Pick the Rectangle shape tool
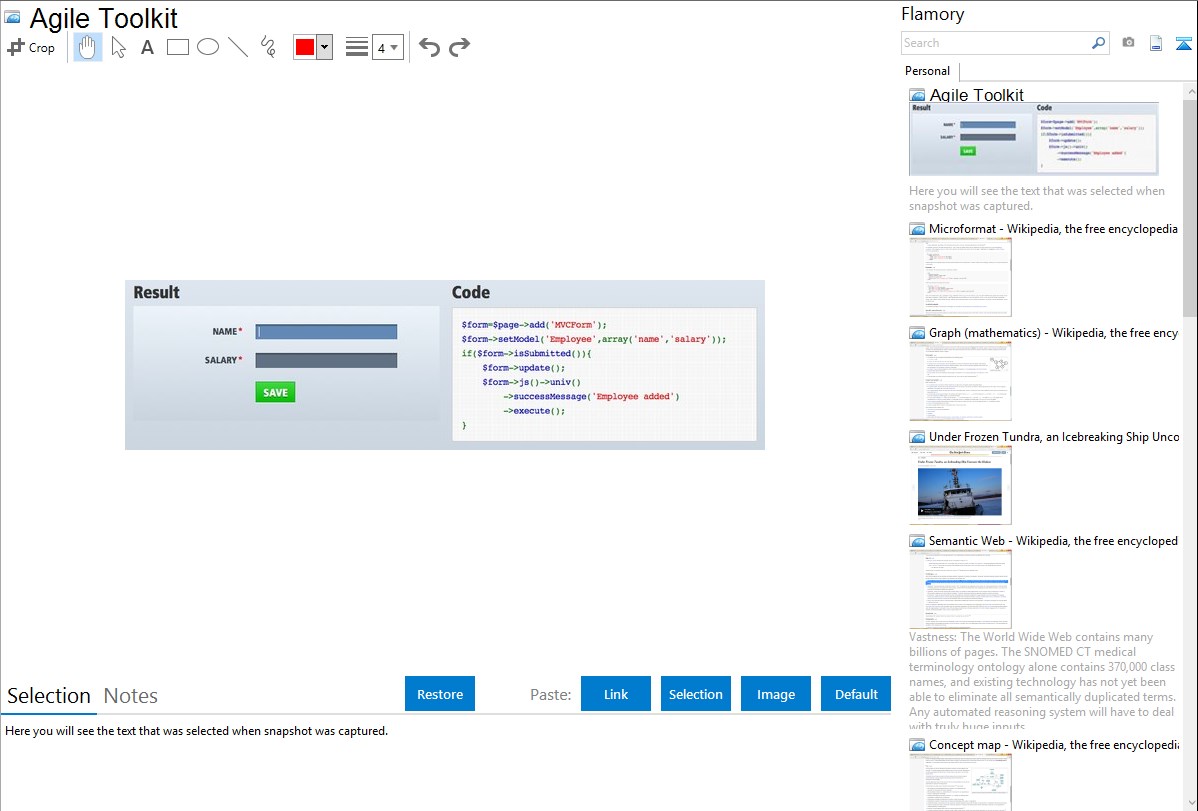Screen dimensions: 1198x811 [x=177, y=47]
